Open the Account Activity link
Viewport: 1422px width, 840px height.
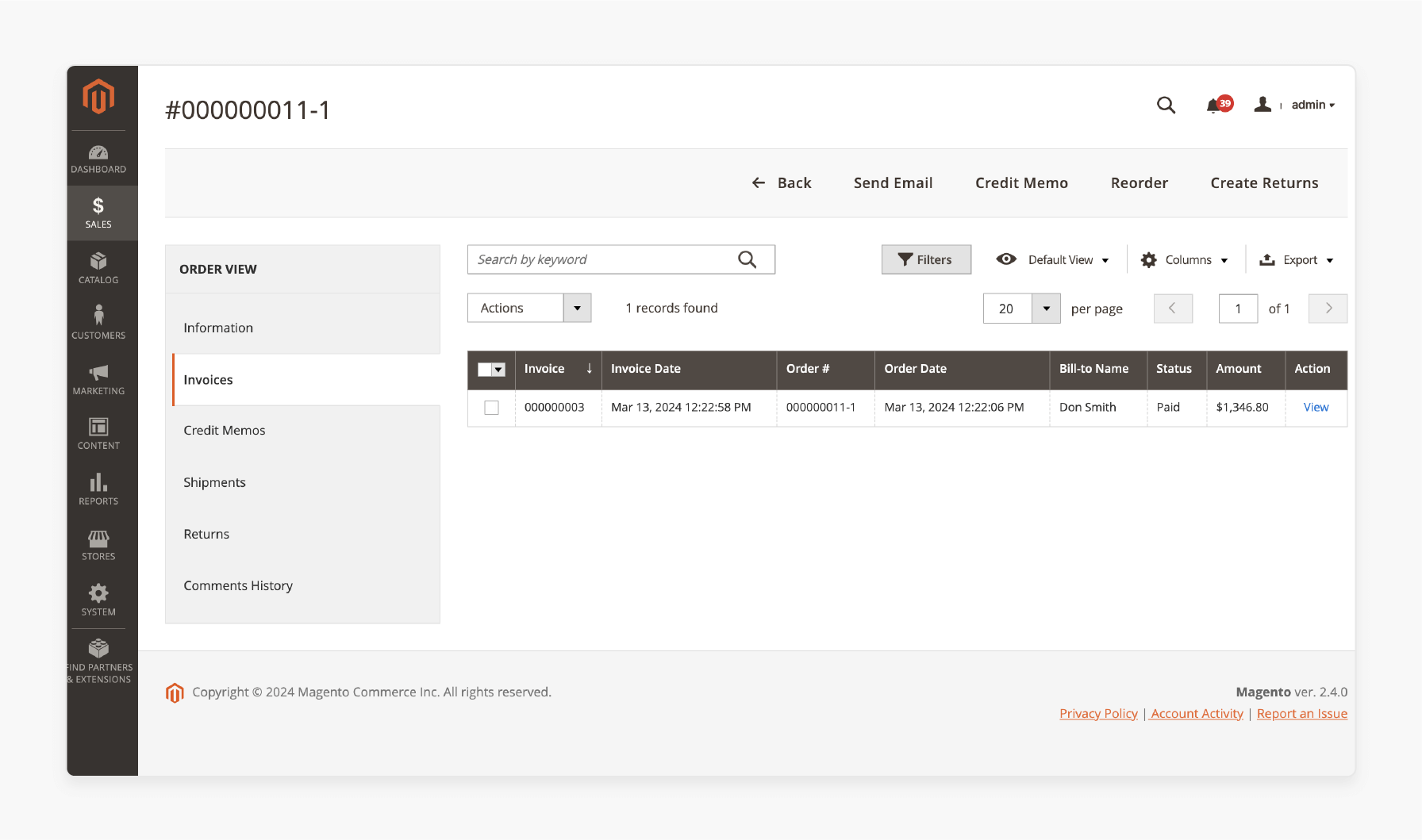point(1197,714)
